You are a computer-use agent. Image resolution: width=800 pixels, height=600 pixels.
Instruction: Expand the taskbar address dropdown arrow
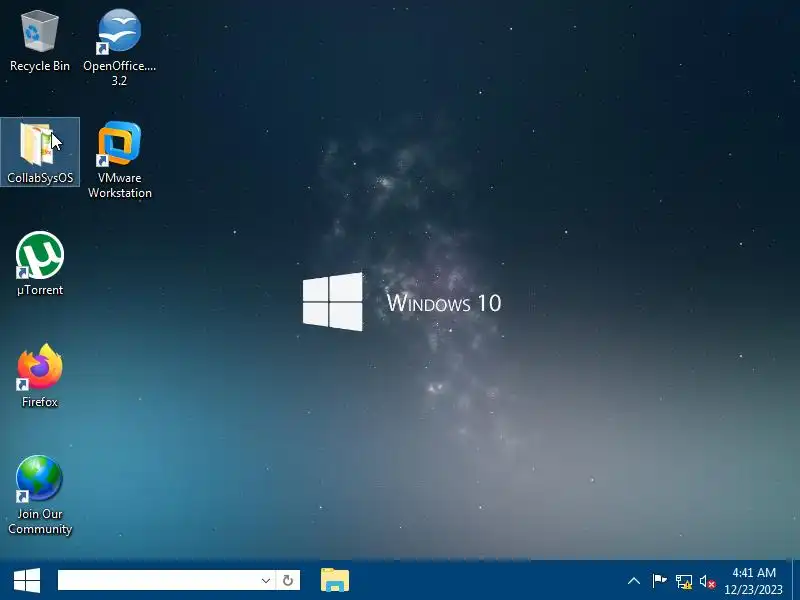coord(265,581)
